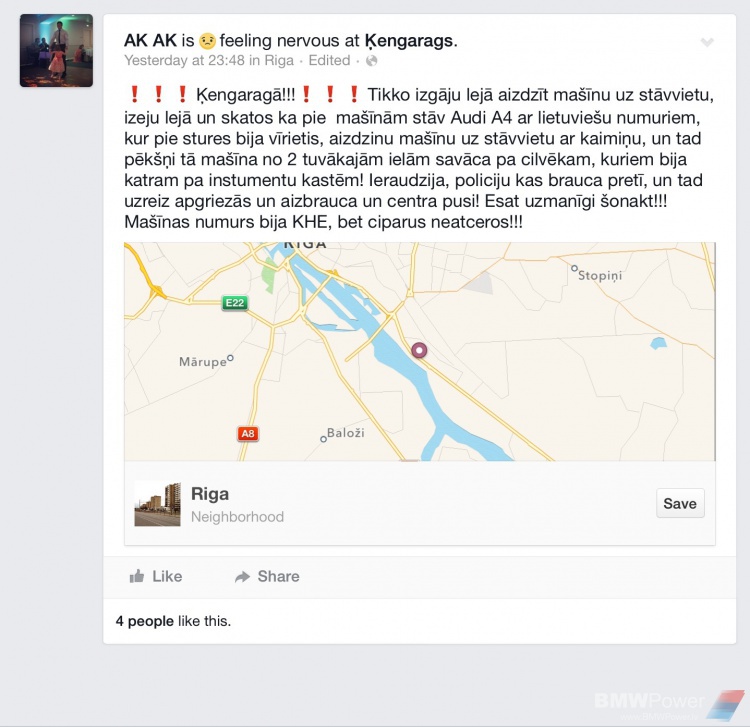Click the A8 road marker on map
This screenshot has height=727, width=750.
248,434
